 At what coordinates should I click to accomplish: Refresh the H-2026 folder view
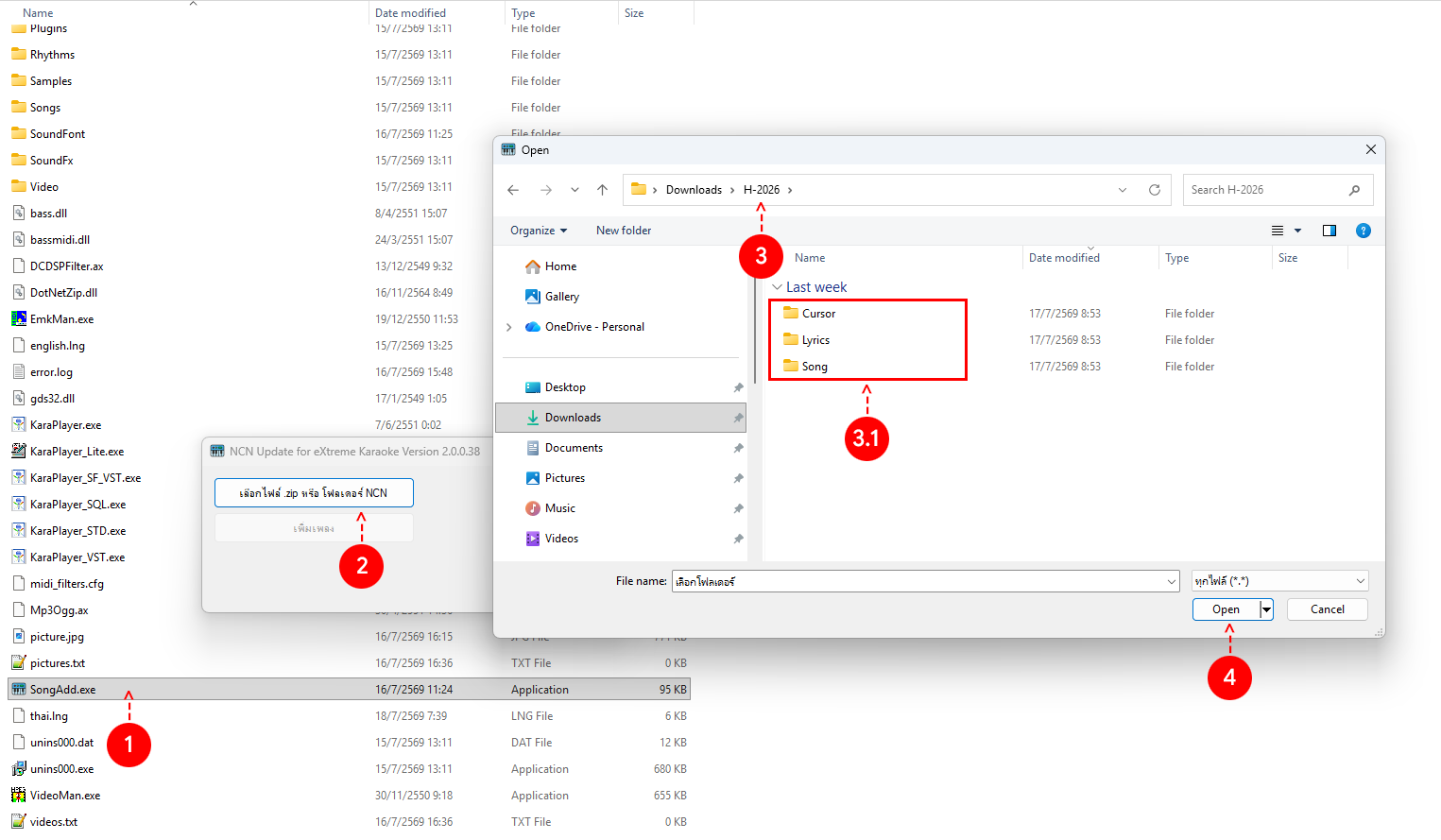point(1154,190)
